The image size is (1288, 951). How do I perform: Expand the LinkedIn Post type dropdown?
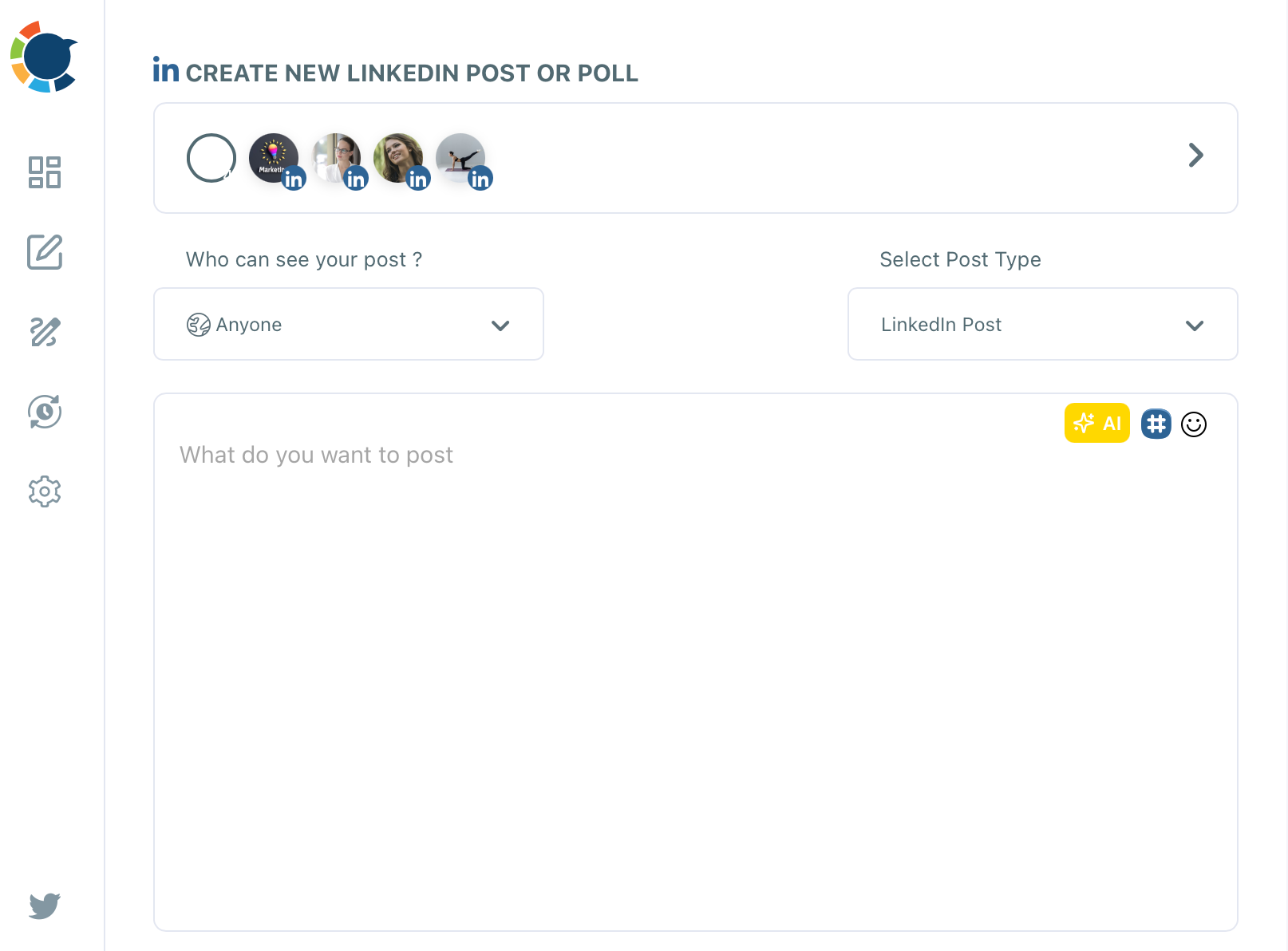coord(1042,324)
